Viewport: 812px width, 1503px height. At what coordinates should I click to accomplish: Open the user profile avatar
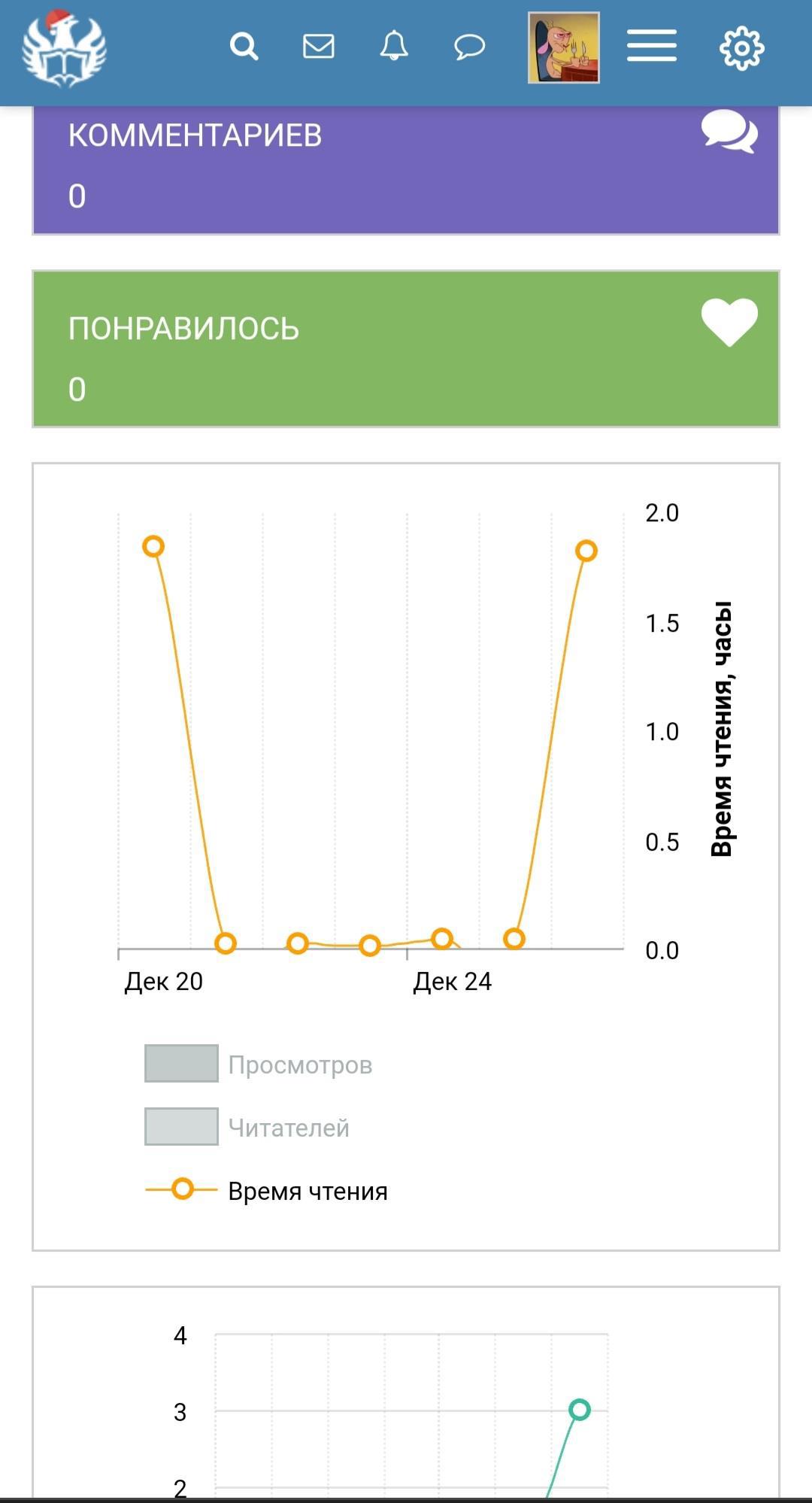564,47
